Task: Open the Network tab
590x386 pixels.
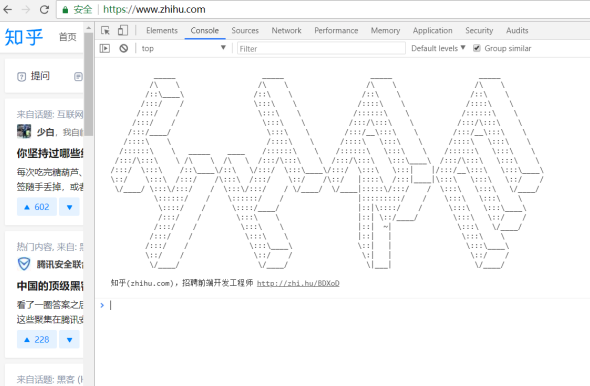Action: [286, 30]
